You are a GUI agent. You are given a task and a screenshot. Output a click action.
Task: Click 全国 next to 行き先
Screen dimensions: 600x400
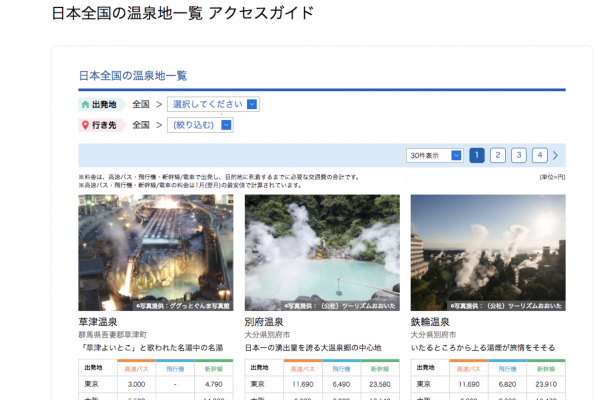pyautogui.click(x=141, y=125)
